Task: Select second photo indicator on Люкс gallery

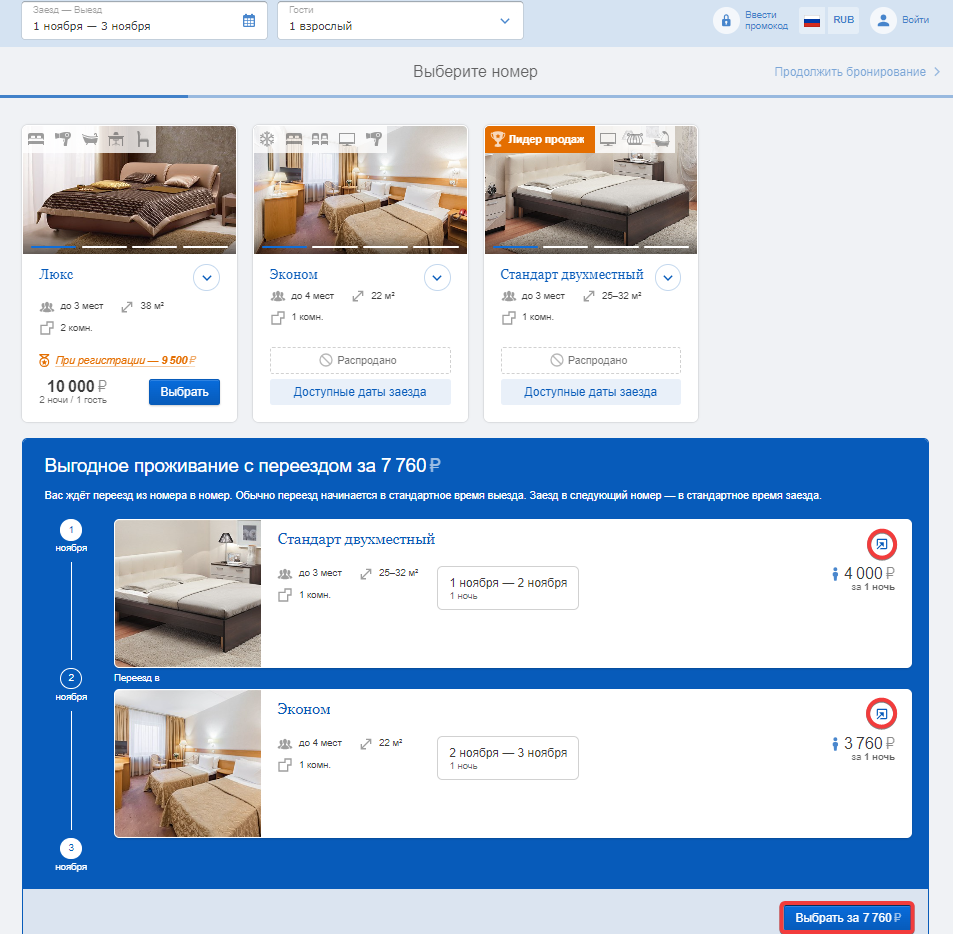Action: pos(105,247)
